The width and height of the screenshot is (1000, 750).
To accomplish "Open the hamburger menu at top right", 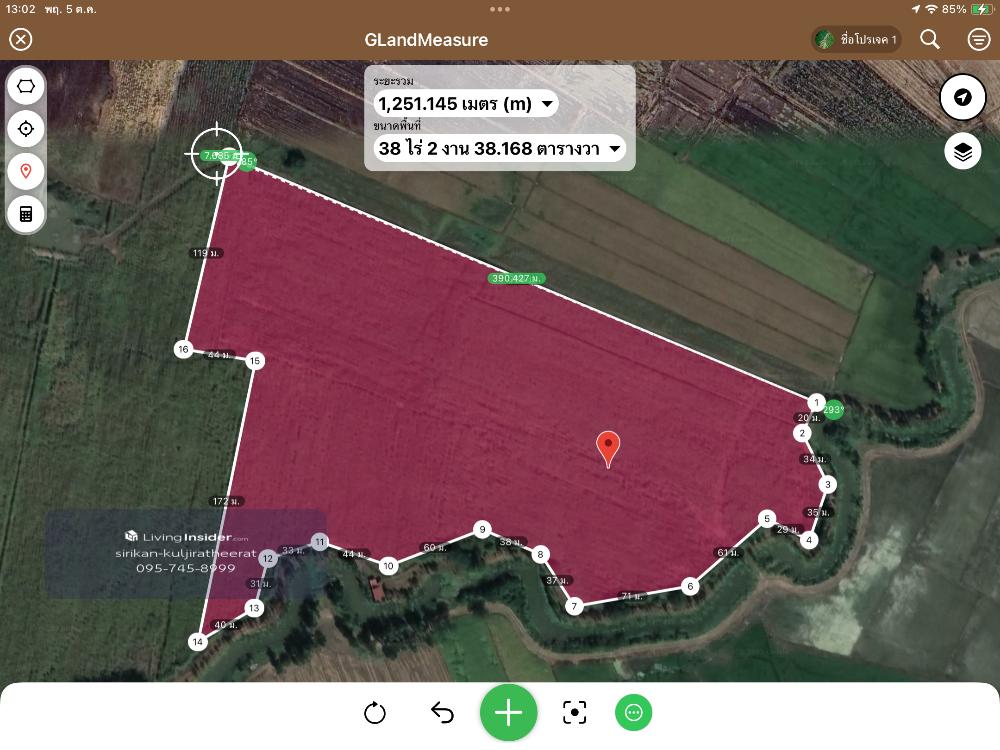I will click(x=979, y=40).
